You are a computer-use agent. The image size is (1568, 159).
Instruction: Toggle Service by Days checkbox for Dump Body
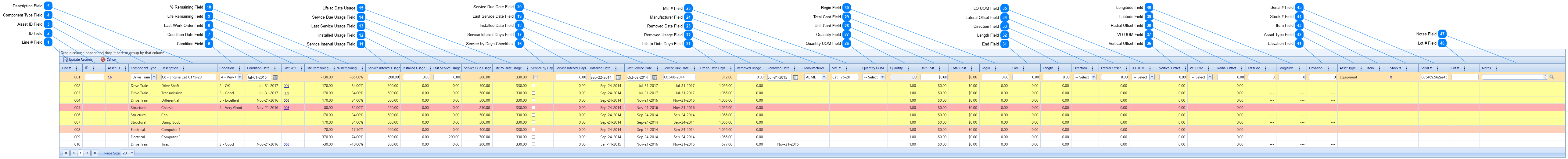(x=534, y=122)
